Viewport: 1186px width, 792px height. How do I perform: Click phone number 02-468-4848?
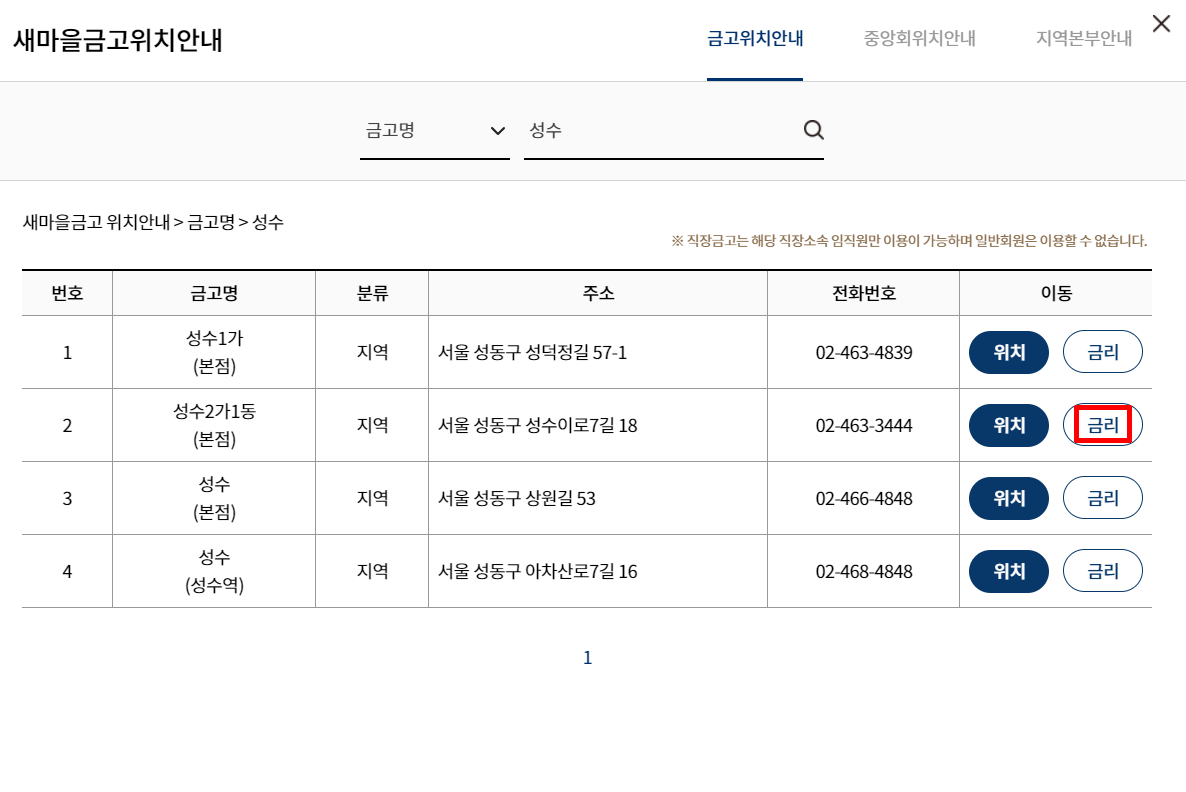864,571
